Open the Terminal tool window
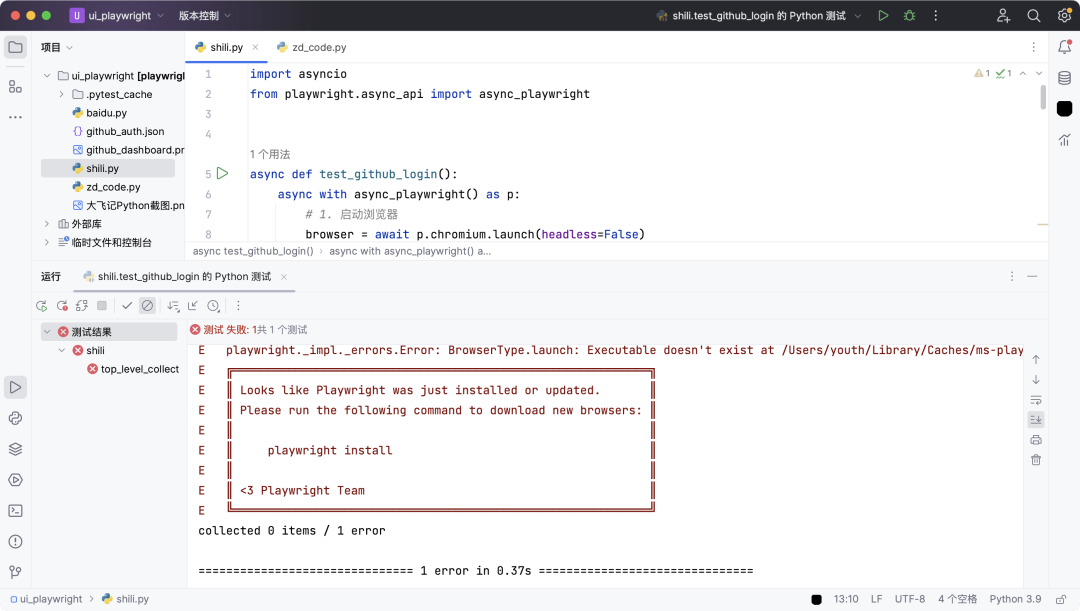This screenshot has width=1080, height=611. click(x=15, y=511)
